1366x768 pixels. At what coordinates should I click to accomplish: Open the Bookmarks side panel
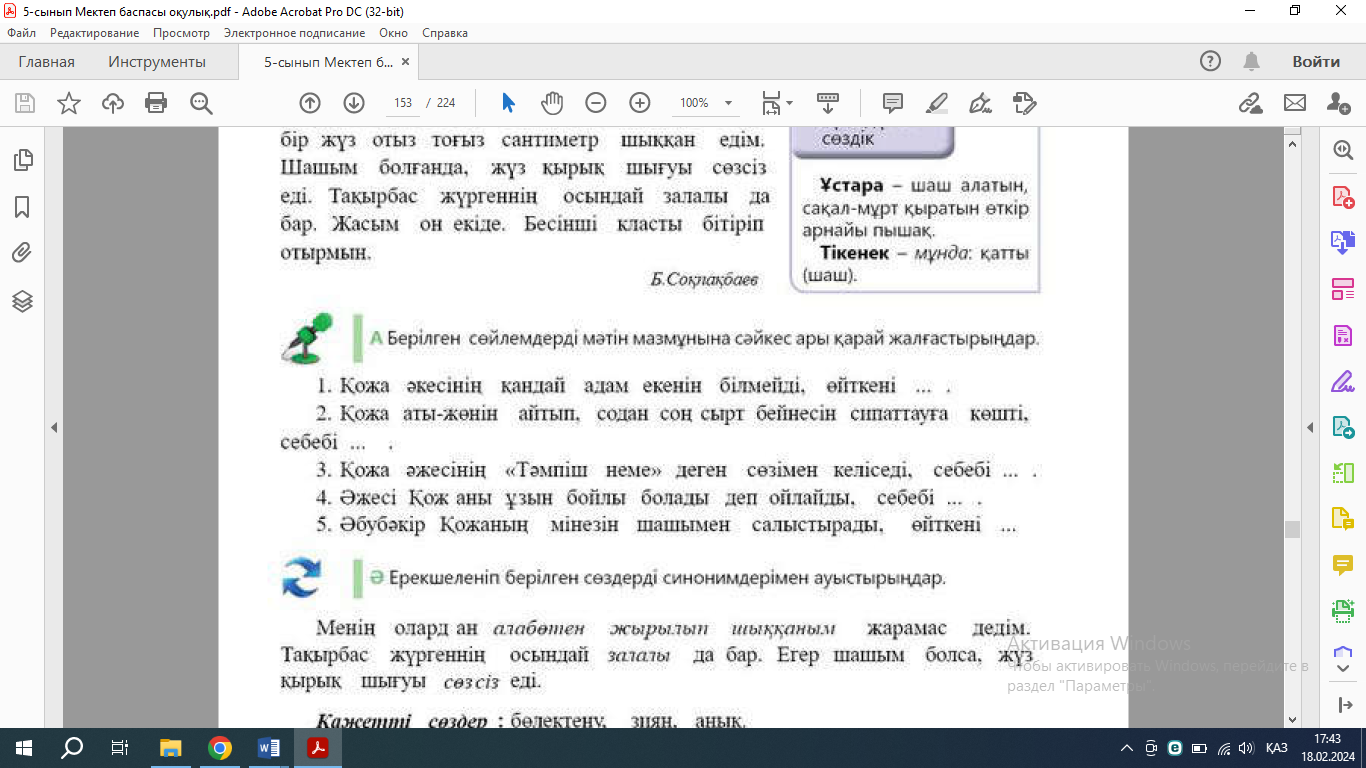[22, 207]
